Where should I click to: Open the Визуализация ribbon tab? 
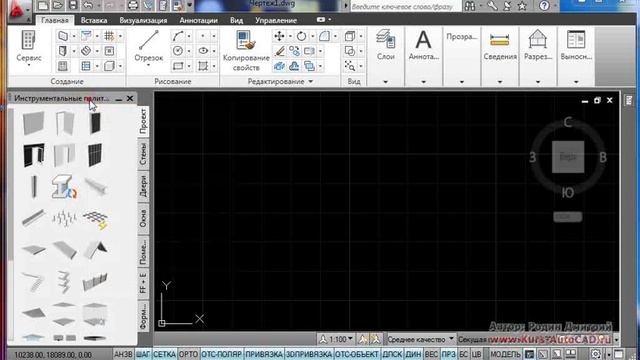[143, 20]
